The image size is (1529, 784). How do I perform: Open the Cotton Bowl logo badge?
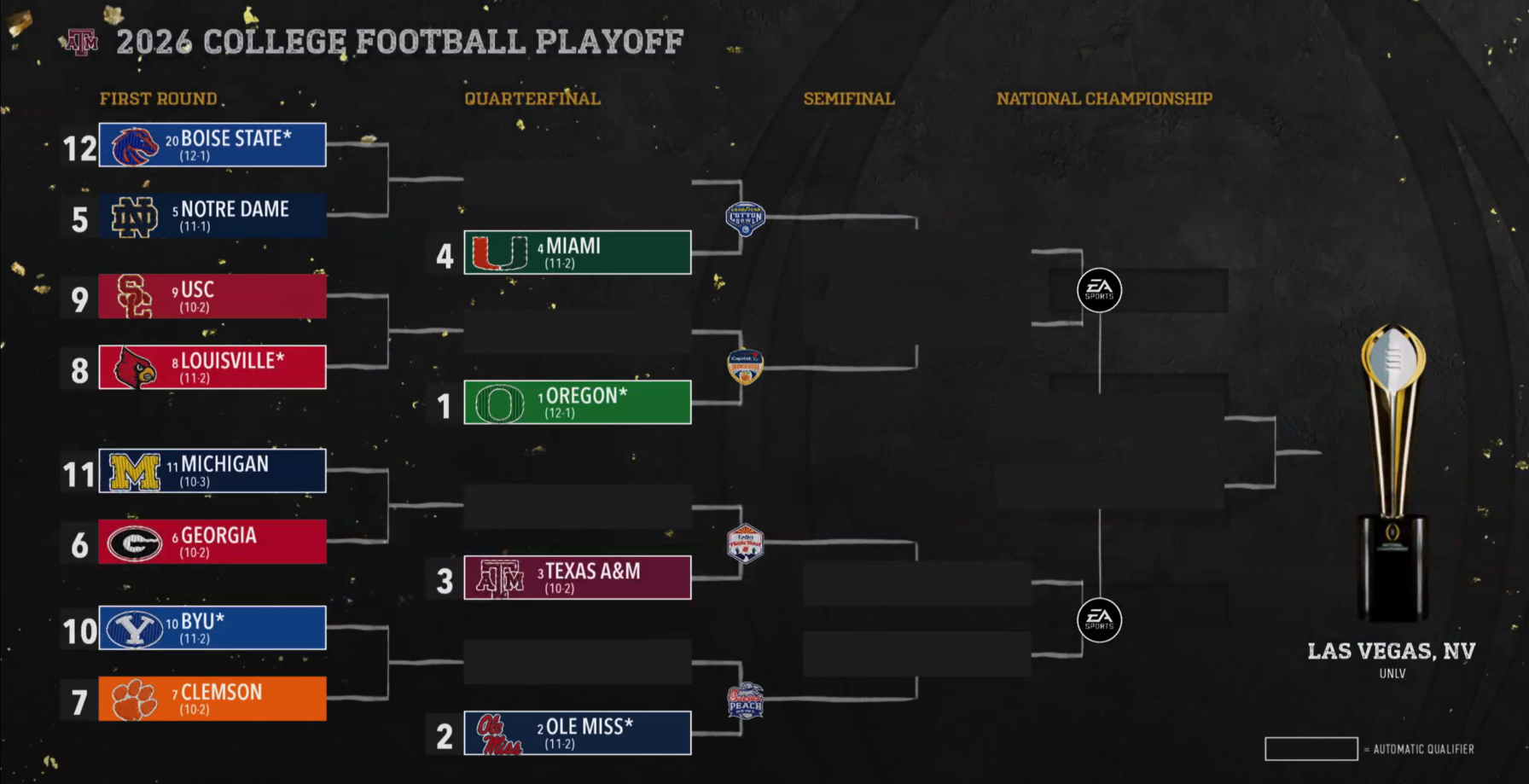tap(745, 219)
